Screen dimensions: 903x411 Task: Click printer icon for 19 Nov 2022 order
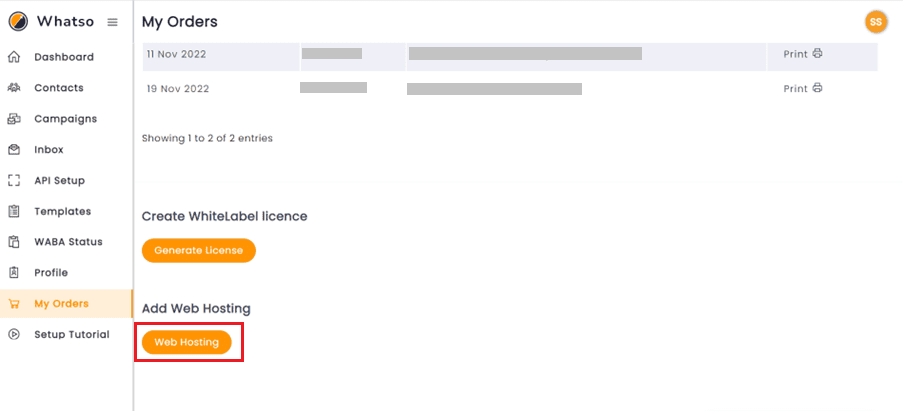click(x=817, y=89)
